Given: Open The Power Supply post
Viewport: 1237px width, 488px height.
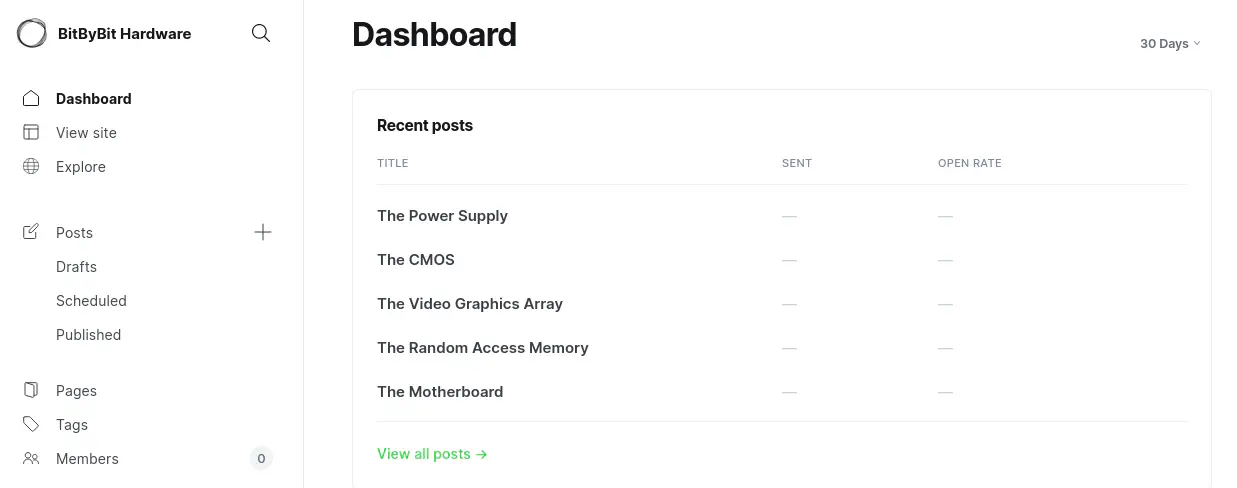Looking at the screenshot, I should point(442,216).
